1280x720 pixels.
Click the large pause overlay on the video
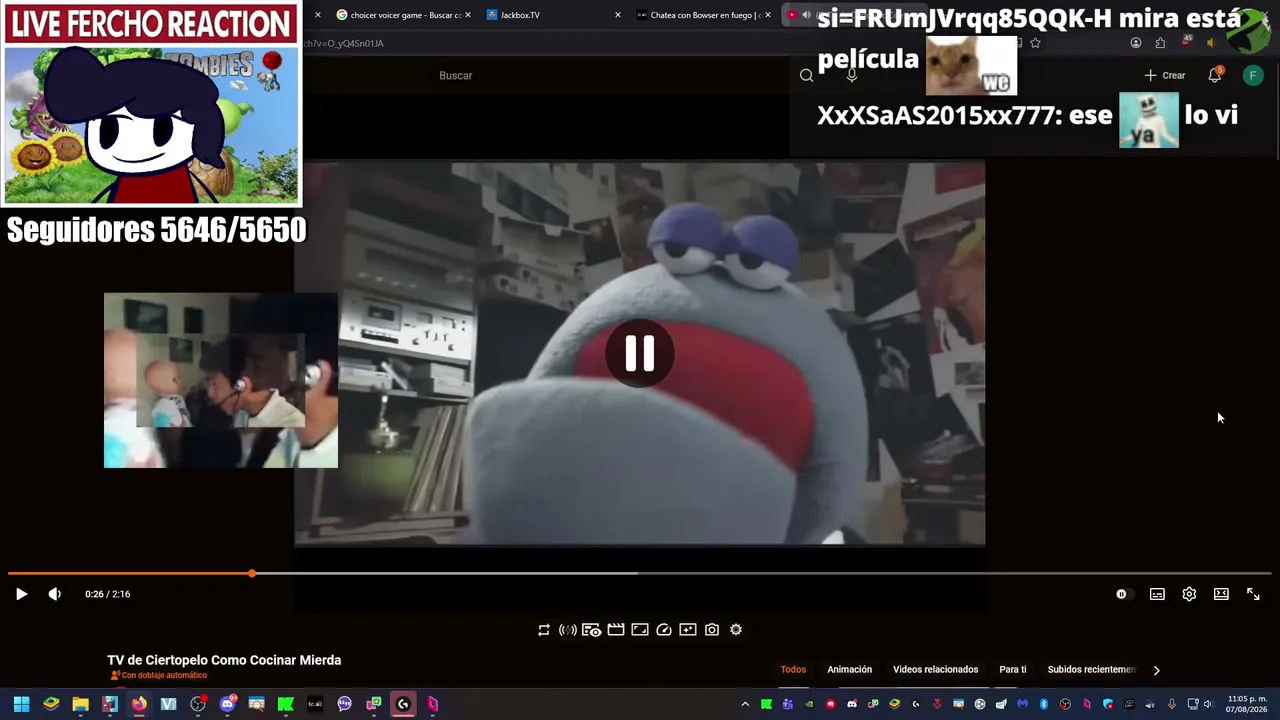(640, 353)
